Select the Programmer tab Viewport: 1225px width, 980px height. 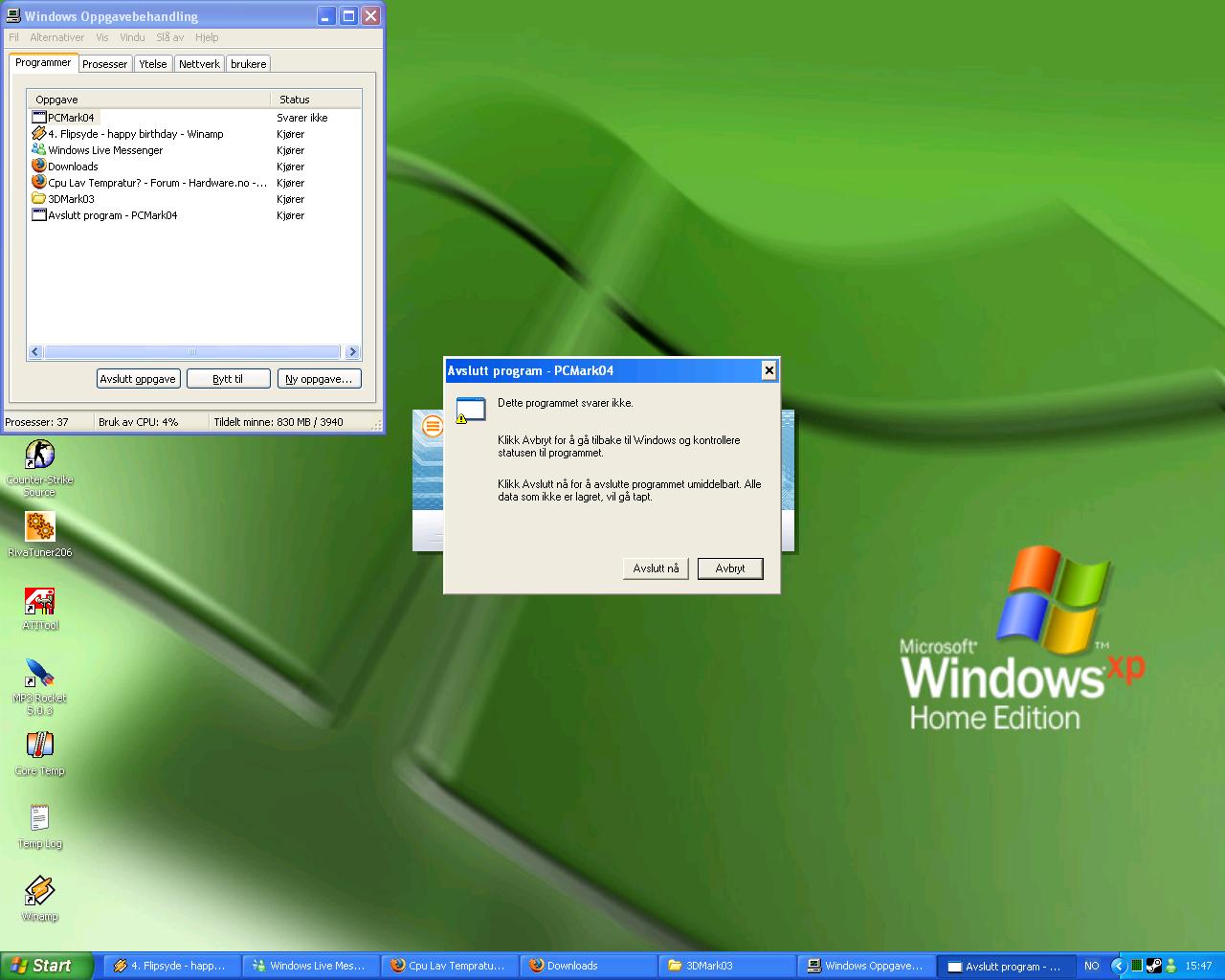click(x=43, y=62)
